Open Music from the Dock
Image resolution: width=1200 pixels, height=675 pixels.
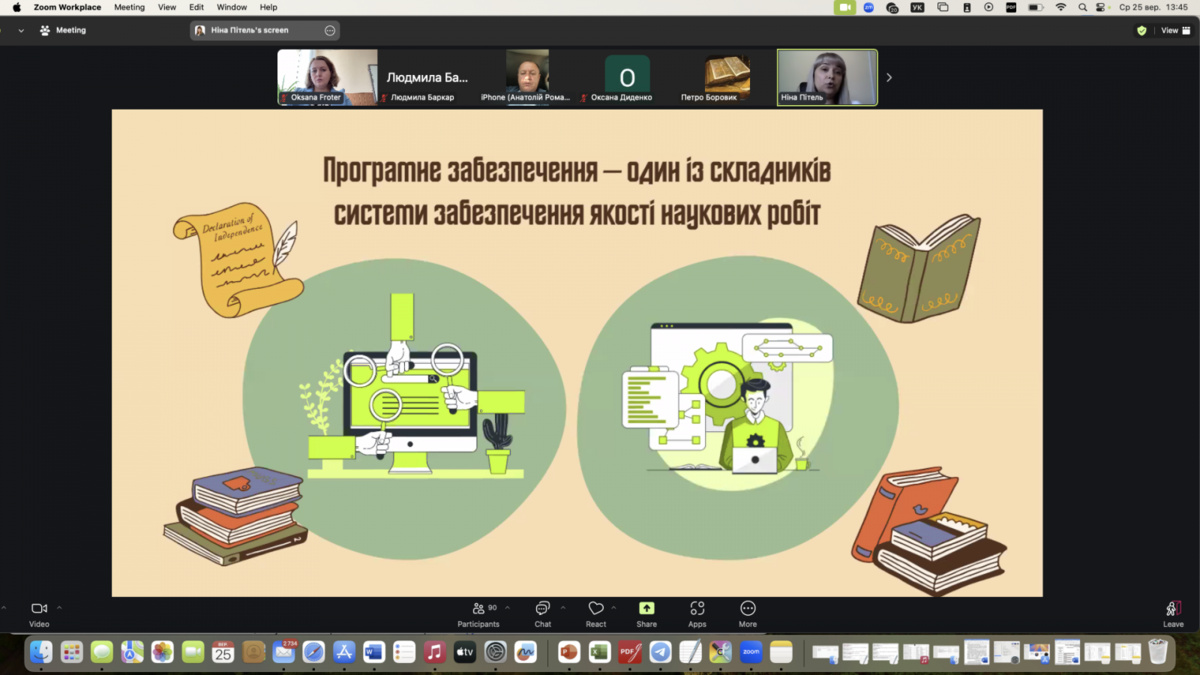tap(434, 652)
